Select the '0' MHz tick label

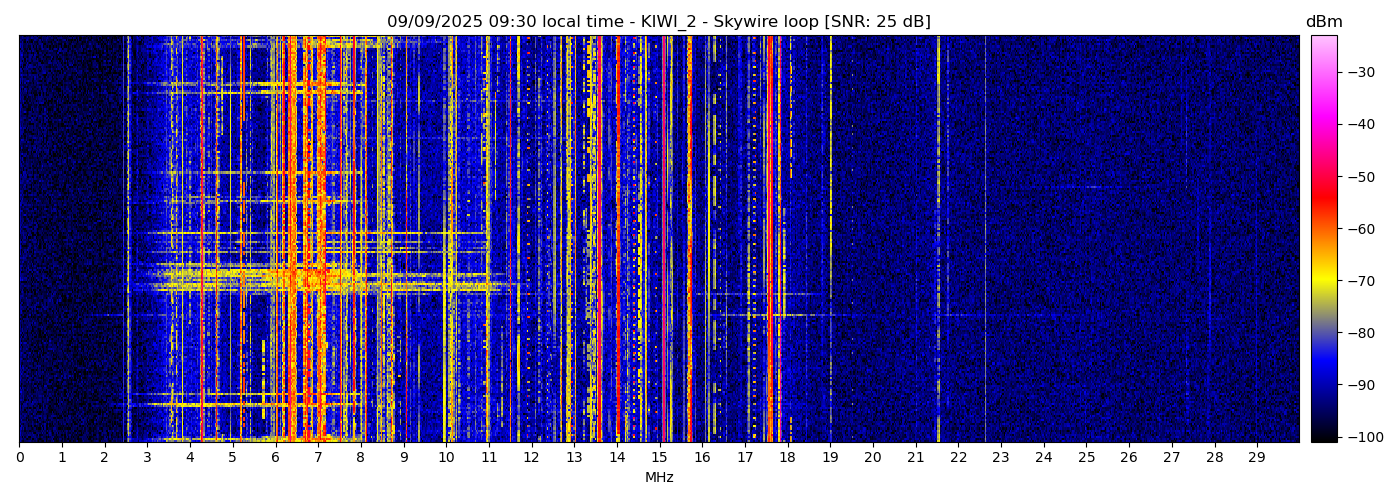(x=19, y=457)
